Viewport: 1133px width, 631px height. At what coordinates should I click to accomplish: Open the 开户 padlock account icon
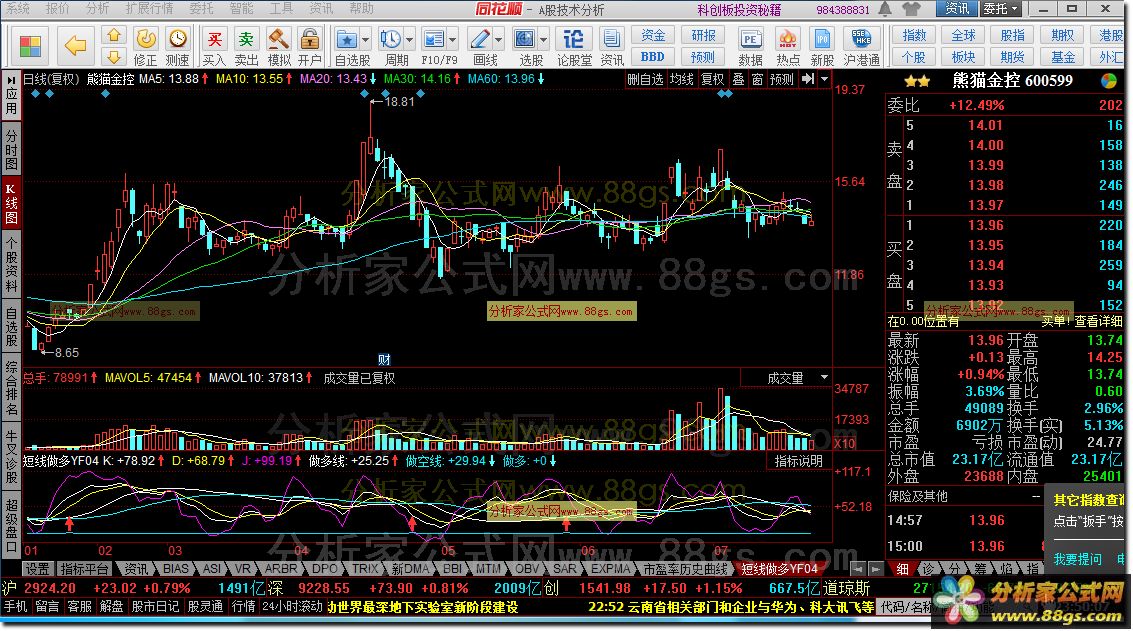click(309, 46)
